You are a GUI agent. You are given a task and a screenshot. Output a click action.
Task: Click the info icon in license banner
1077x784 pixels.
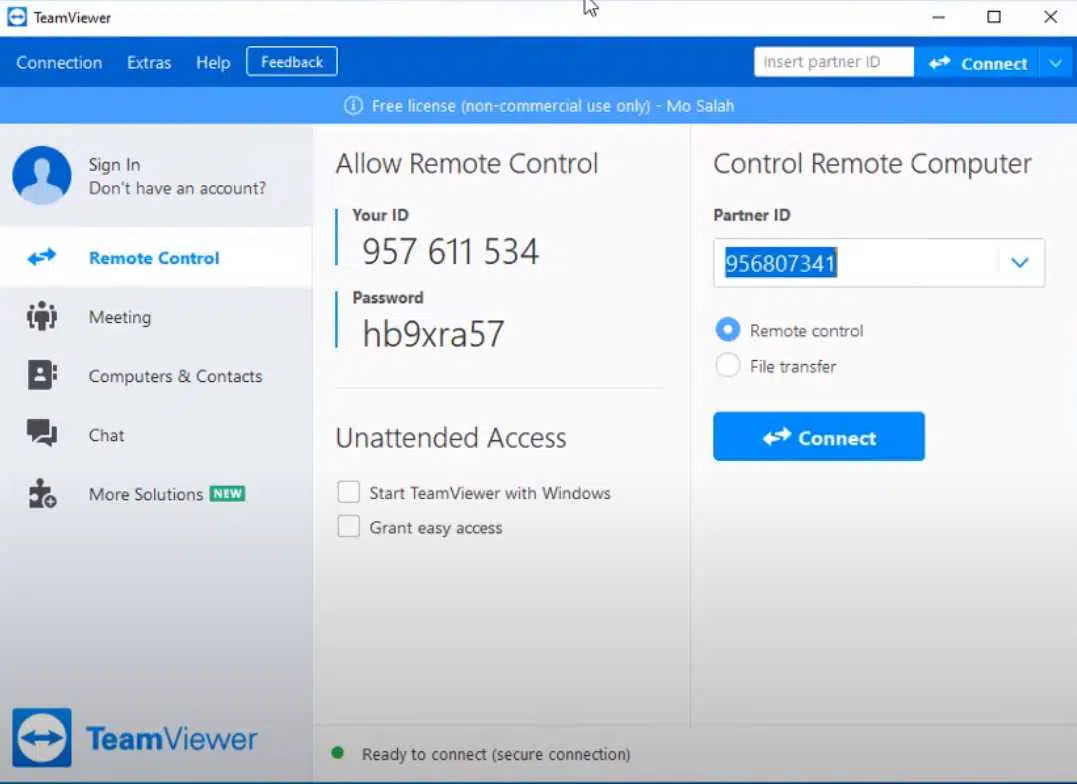353,106
